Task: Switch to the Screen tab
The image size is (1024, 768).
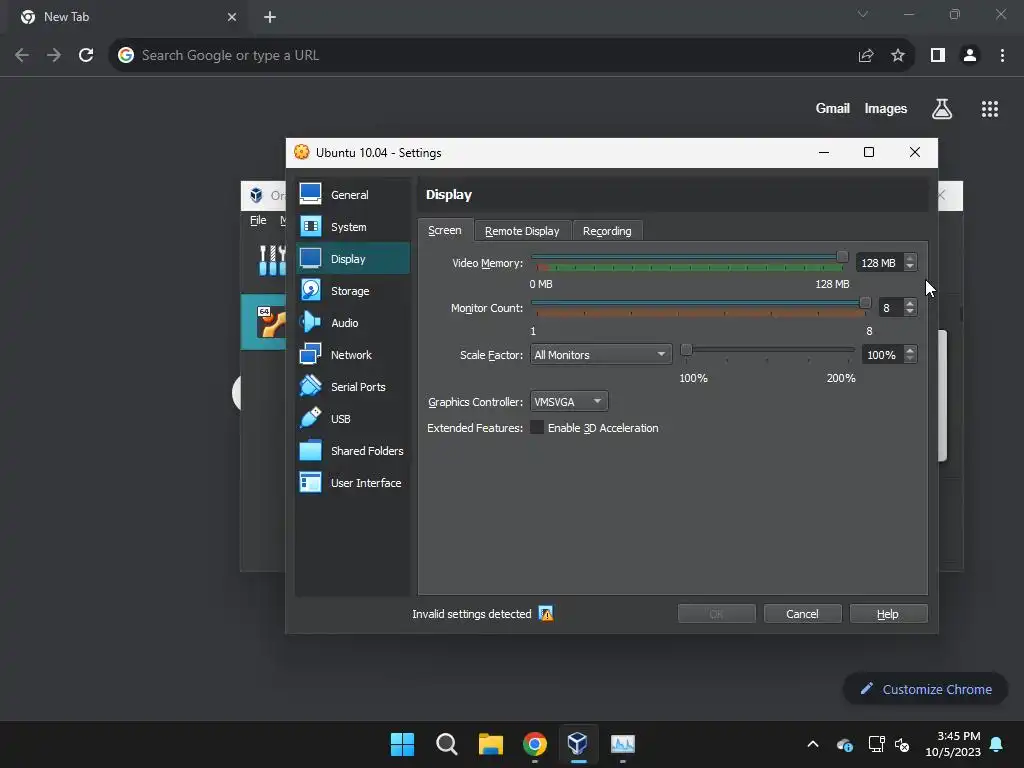Action: [x=445, y=231]
